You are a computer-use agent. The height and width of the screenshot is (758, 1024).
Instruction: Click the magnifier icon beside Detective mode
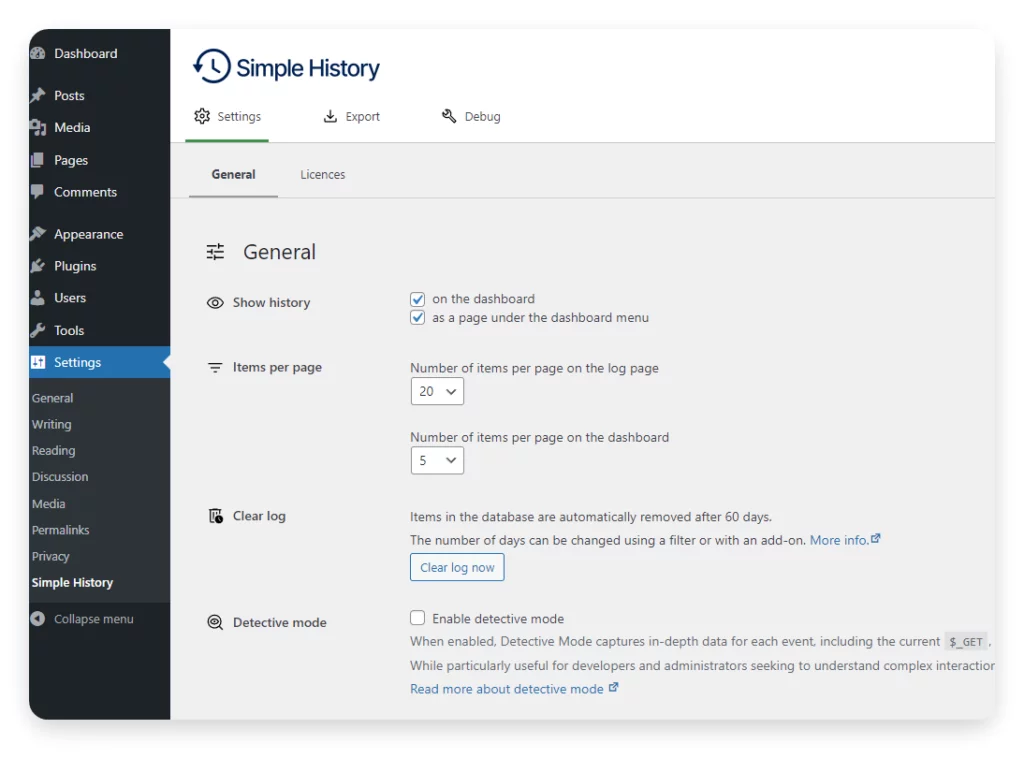[x=215, y=622]
